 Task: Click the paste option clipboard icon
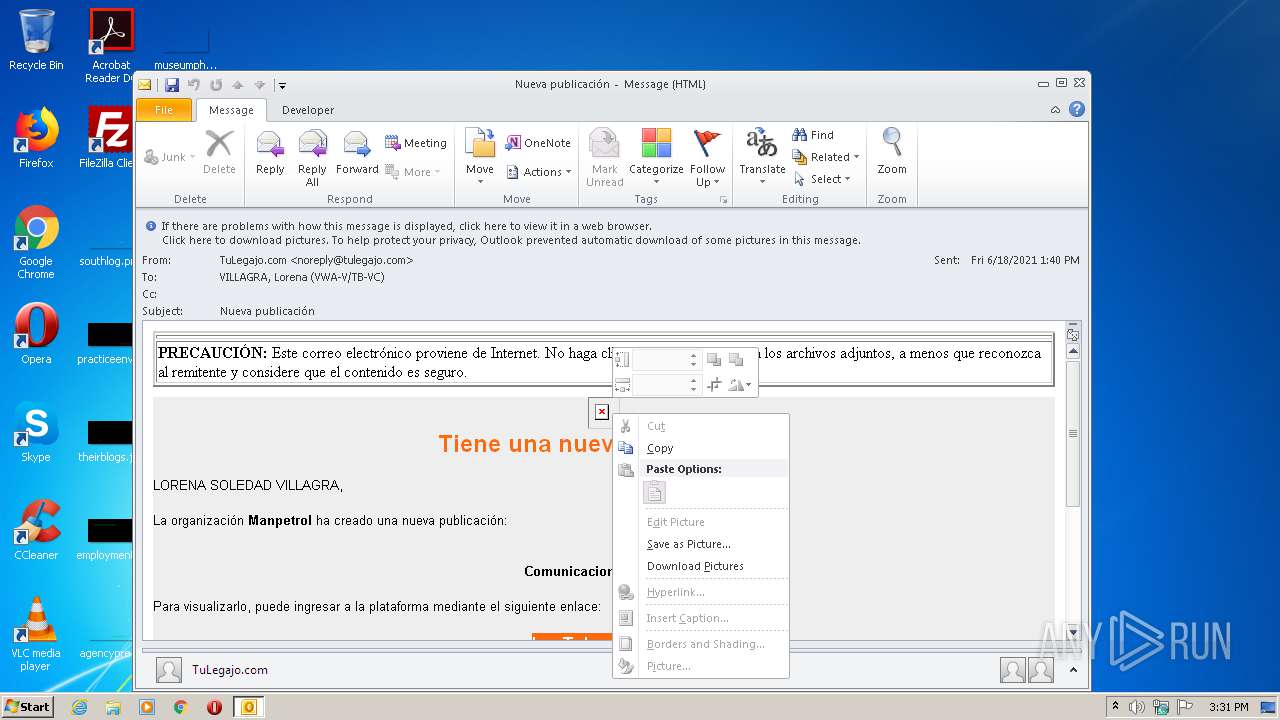coord(654,492)
